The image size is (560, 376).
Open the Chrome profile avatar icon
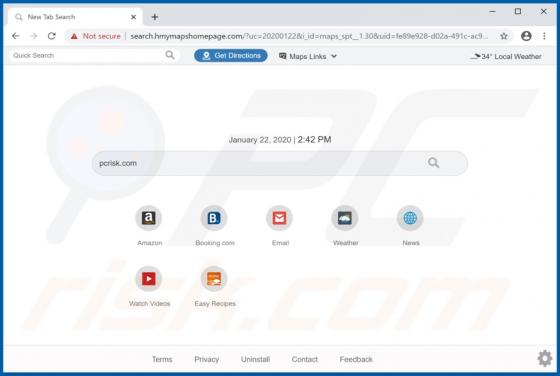[526, 36]
